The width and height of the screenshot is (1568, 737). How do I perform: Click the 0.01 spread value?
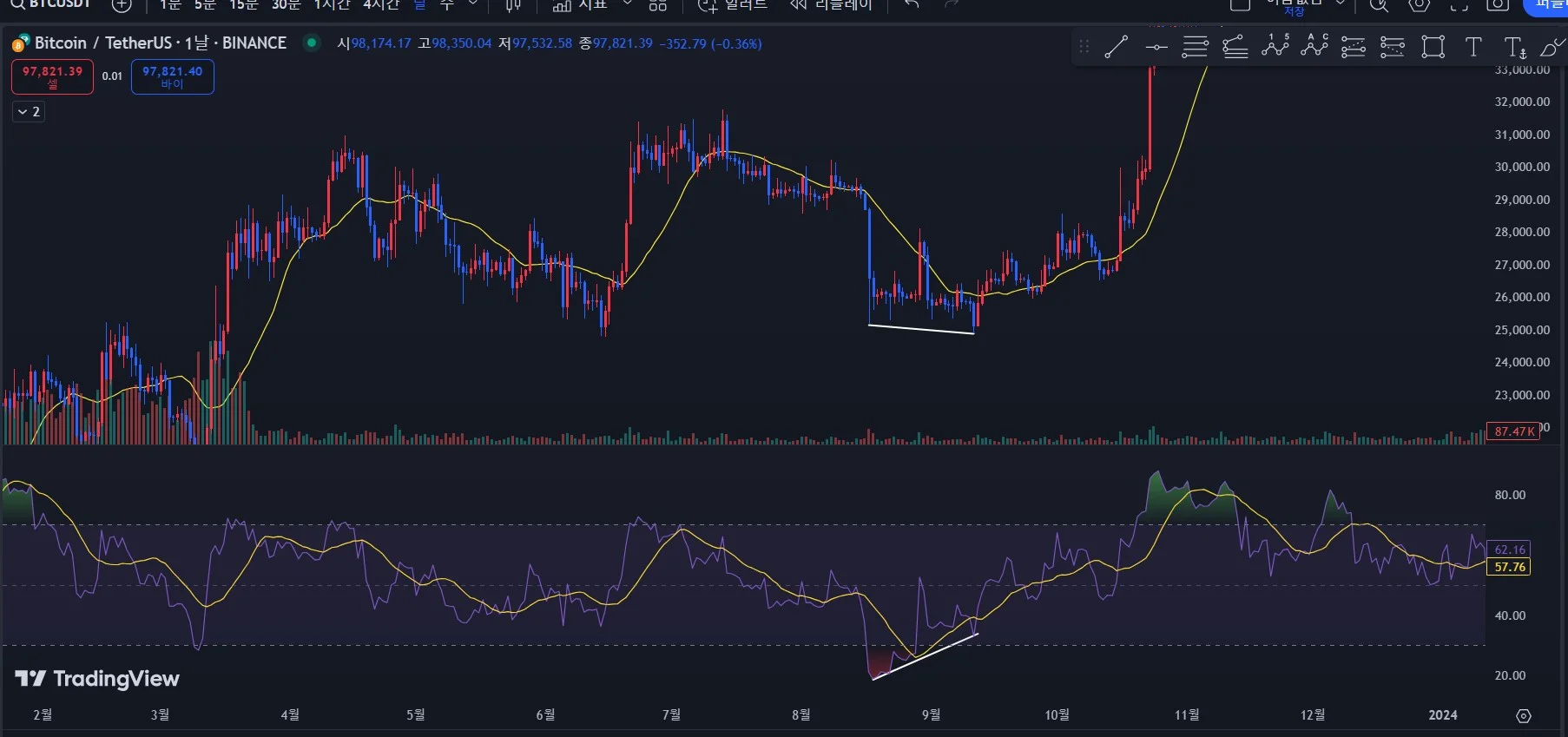(112, 76)
